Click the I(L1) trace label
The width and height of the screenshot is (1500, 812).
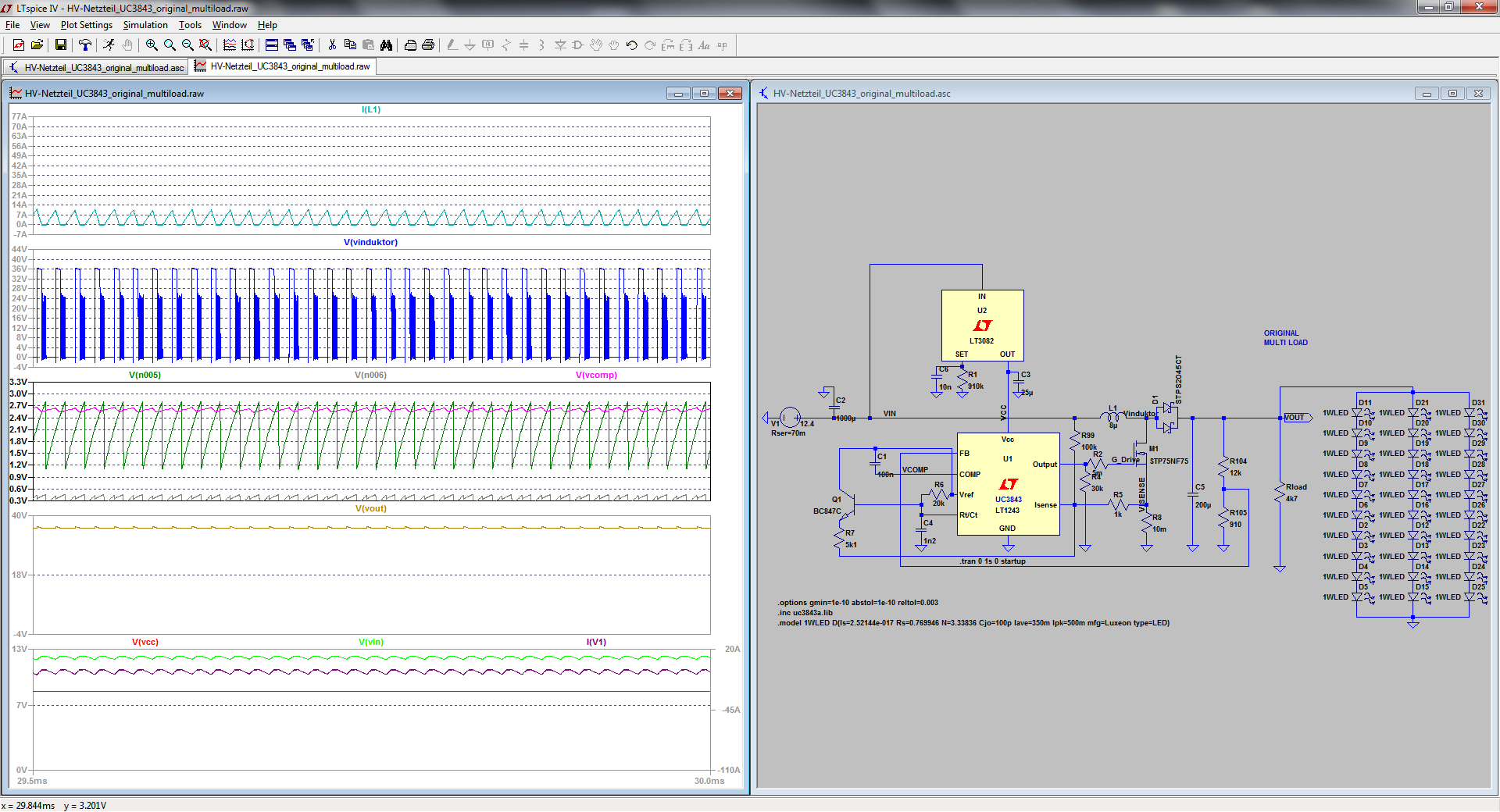pyautogui.click(x=371, y=109)
